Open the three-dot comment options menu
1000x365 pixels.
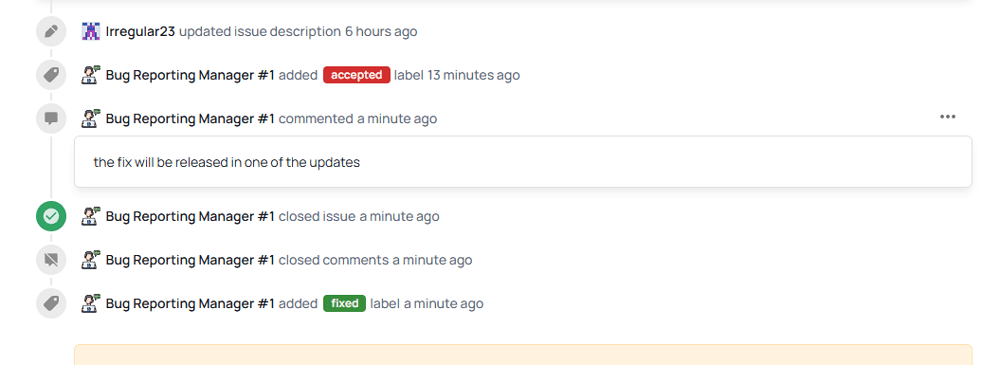click(x=948, y=117)
